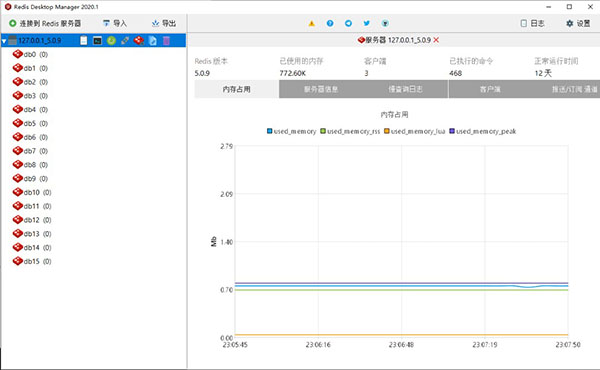Image resolution: width=600 pixels, height=370 pixels.
Task: Toggle used_memory_rss legend series
Action: click(x=350, y=131)
